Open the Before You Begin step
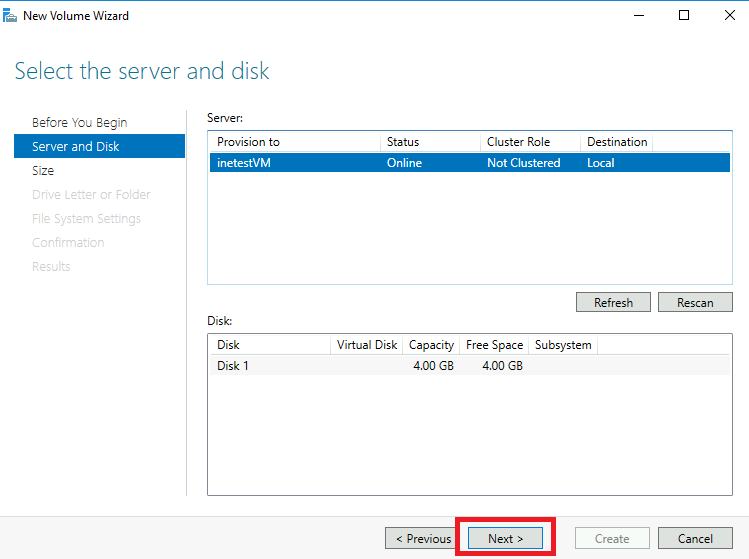 [79, 122]
